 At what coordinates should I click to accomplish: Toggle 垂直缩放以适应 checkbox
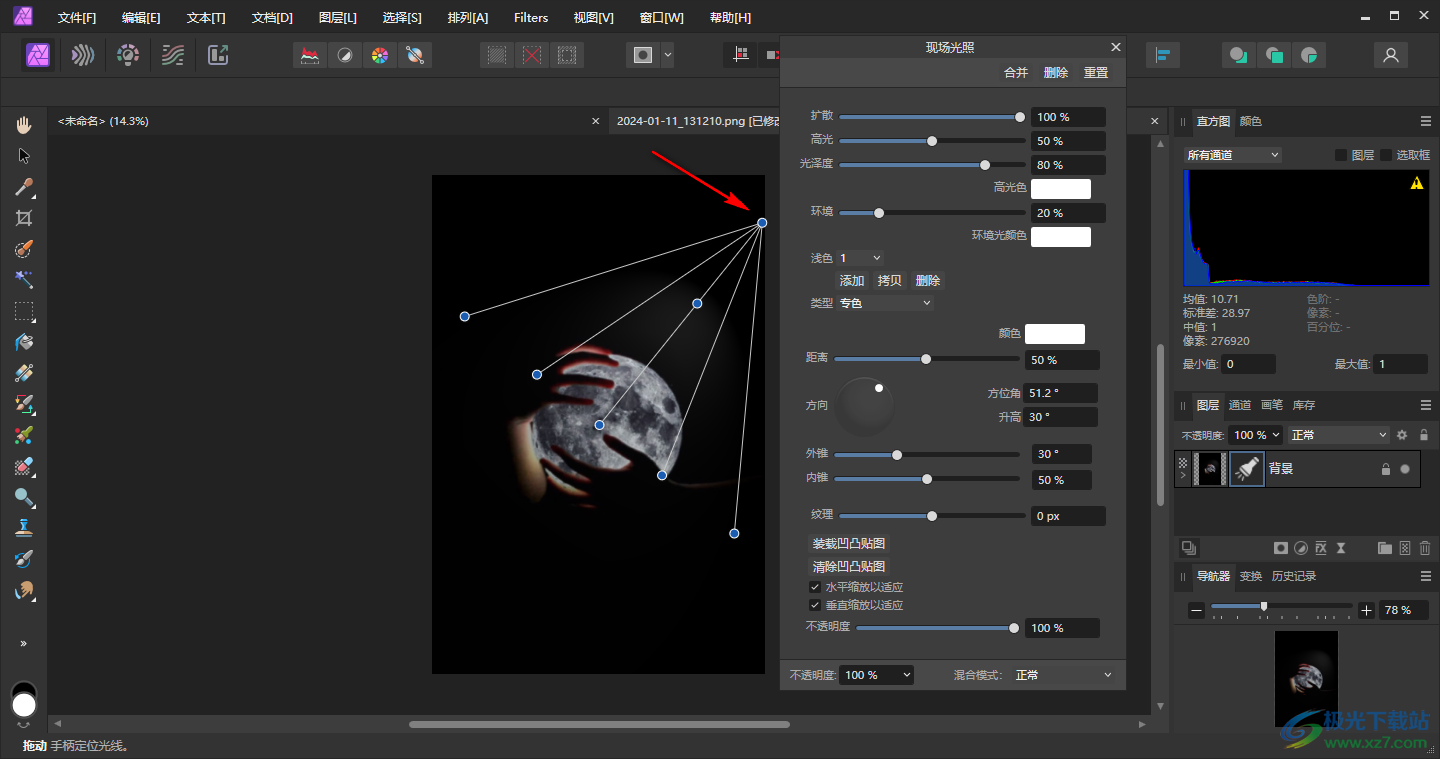coord(815,605)
